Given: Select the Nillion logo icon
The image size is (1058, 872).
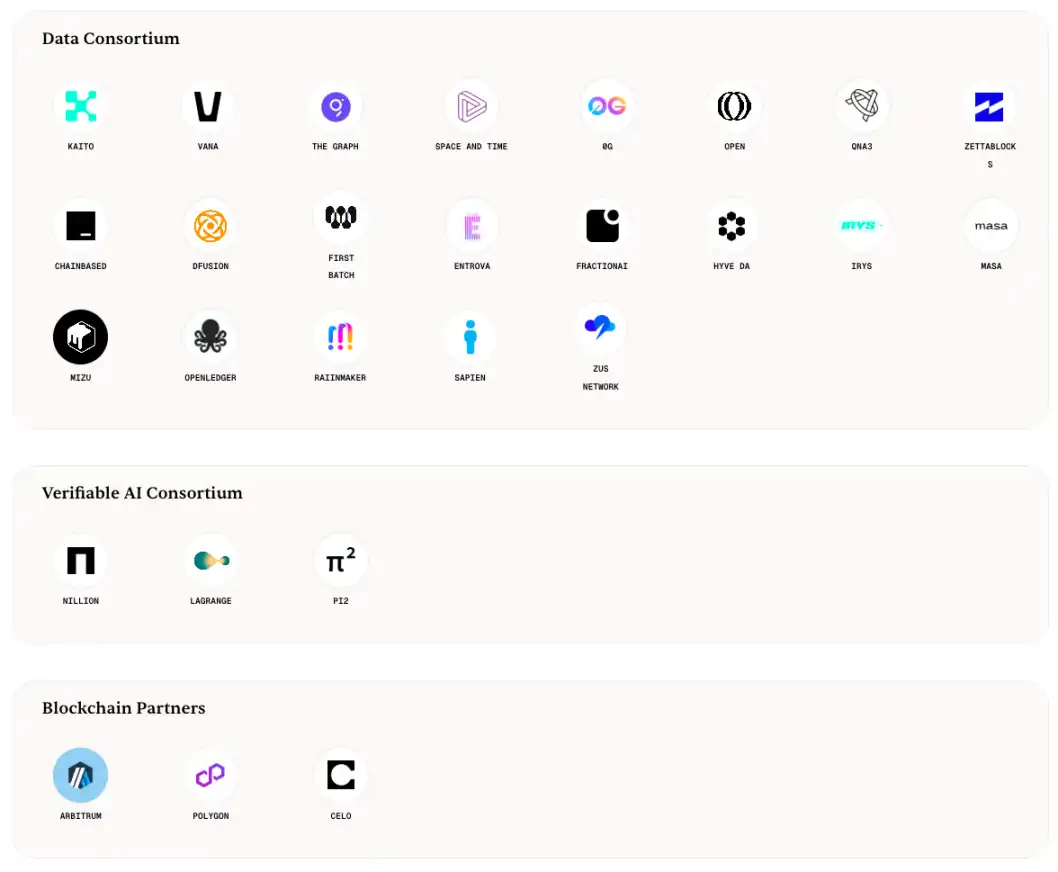Looking at the screenshot, I should [80, 561].
